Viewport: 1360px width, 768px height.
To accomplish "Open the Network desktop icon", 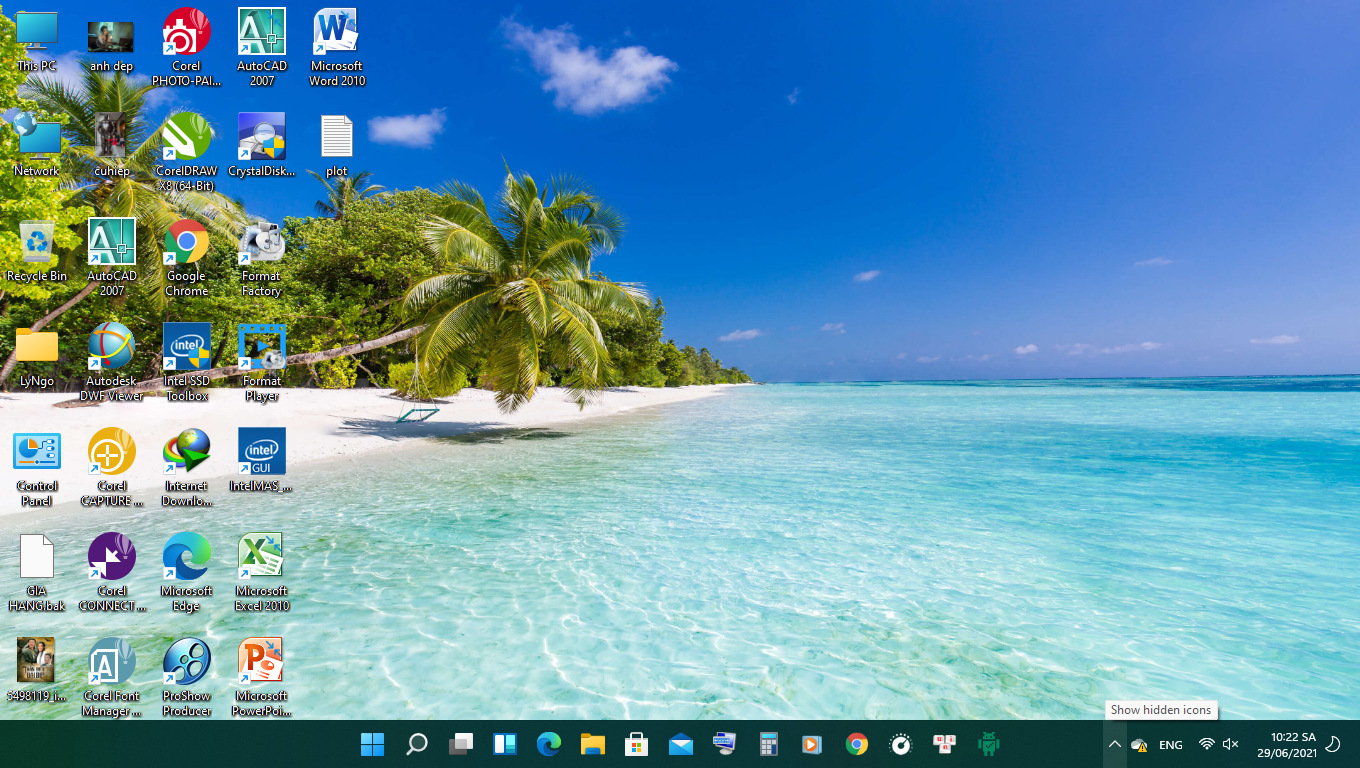I will (x=37, y=146).
